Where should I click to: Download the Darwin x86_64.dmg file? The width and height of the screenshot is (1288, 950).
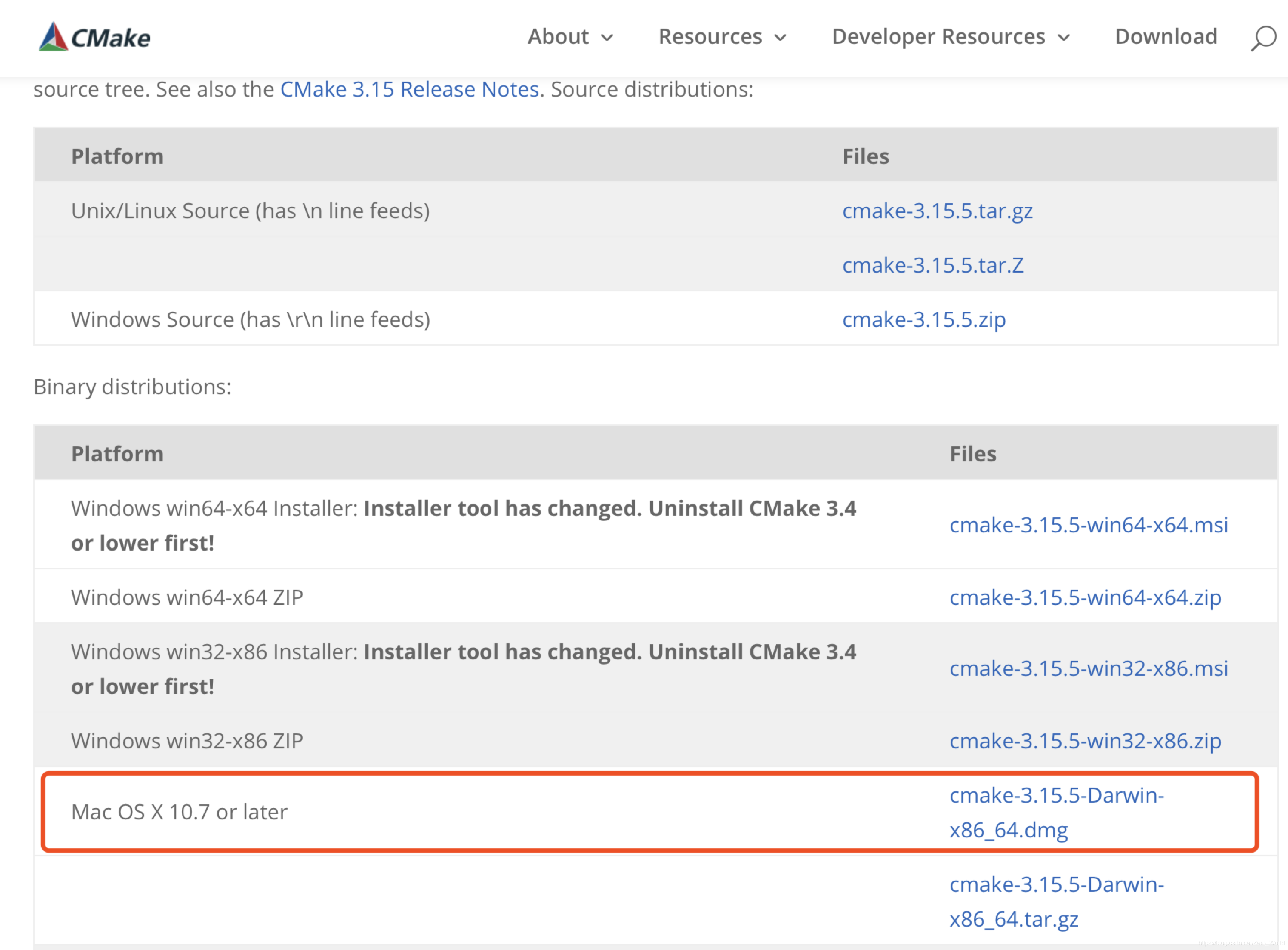click(x=1056, y=812)
